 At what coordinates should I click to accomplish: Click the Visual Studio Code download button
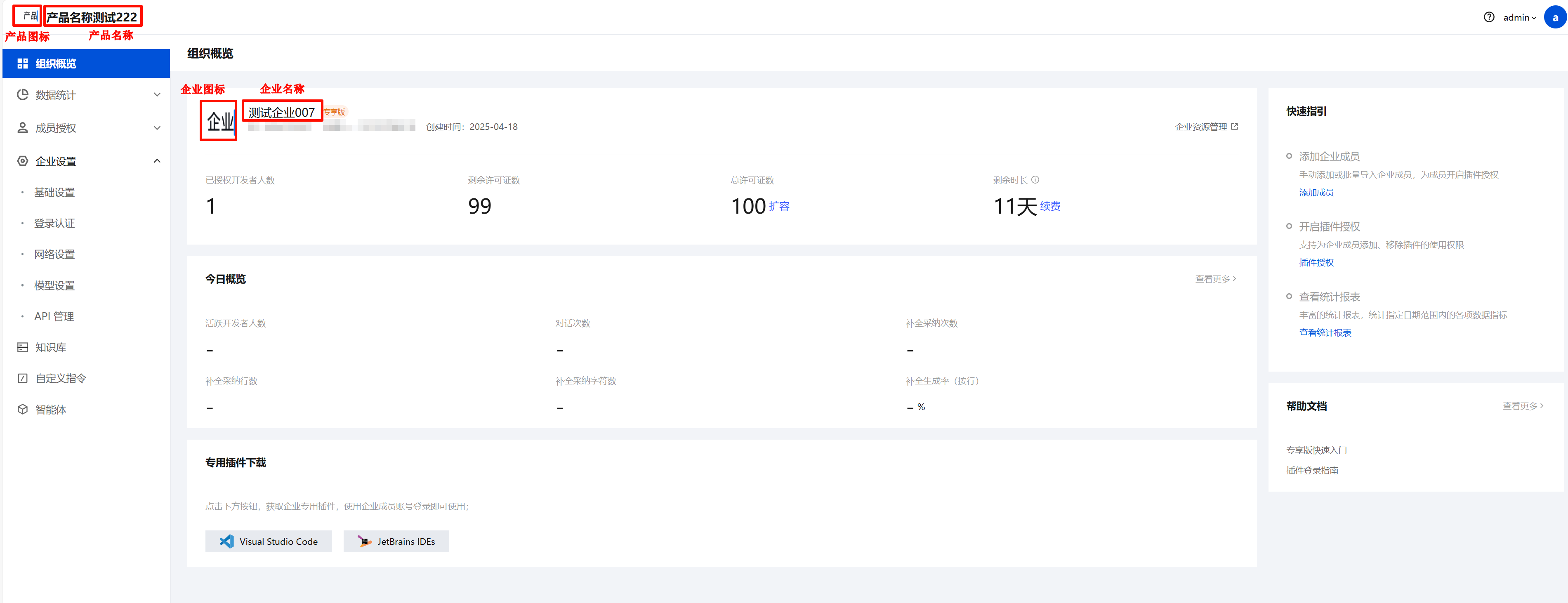pyautogui.click(x=269, y=542)
